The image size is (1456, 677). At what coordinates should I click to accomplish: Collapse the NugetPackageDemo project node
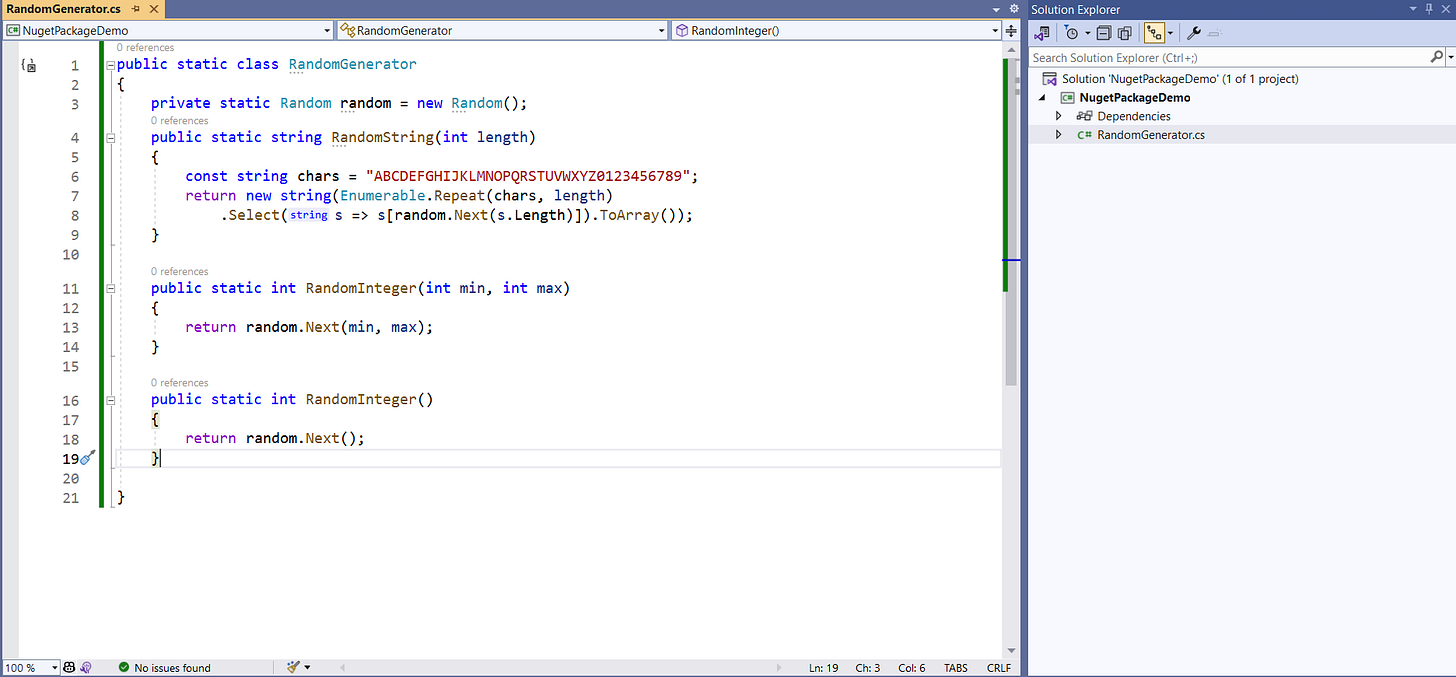[1043, 98]
